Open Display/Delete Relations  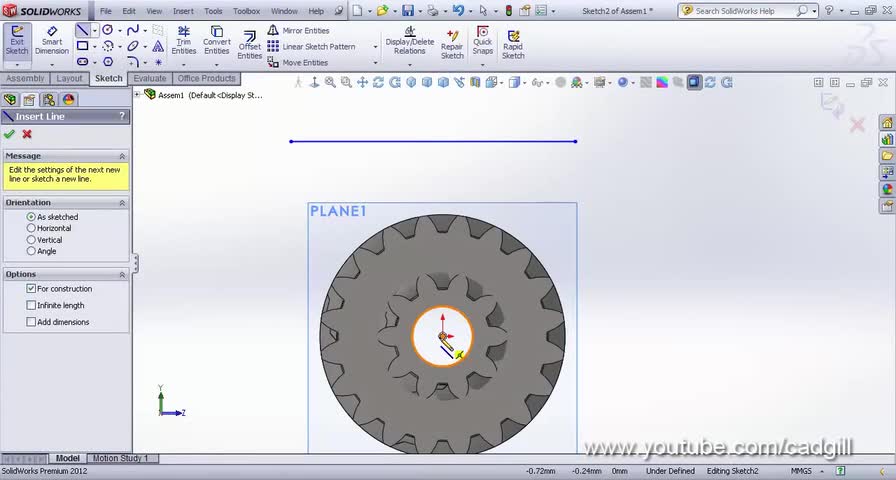[x=410, y=40]
